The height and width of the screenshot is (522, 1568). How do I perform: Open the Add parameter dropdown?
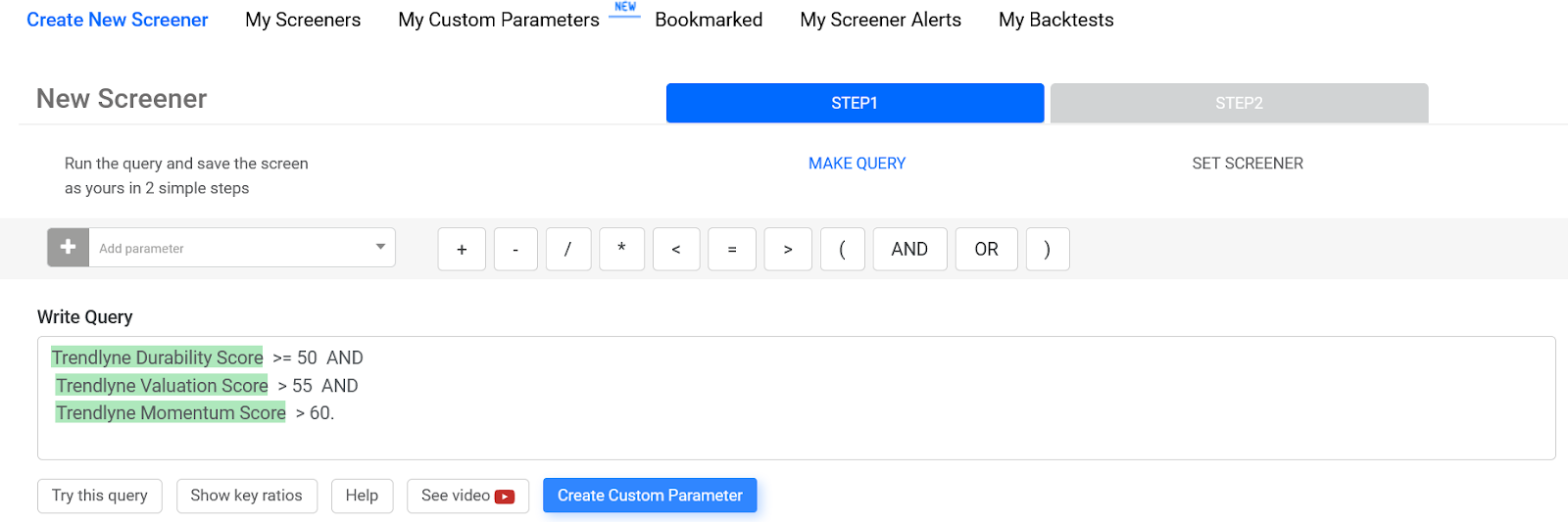[x=242, y=248]
